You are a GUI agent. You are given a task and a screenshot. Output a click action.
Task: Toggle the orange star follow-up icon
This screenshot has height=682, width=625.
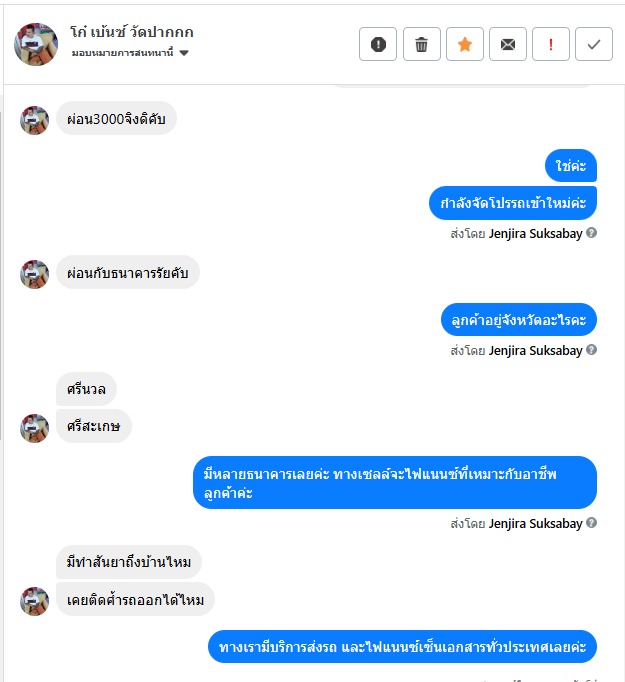(465, 44)
